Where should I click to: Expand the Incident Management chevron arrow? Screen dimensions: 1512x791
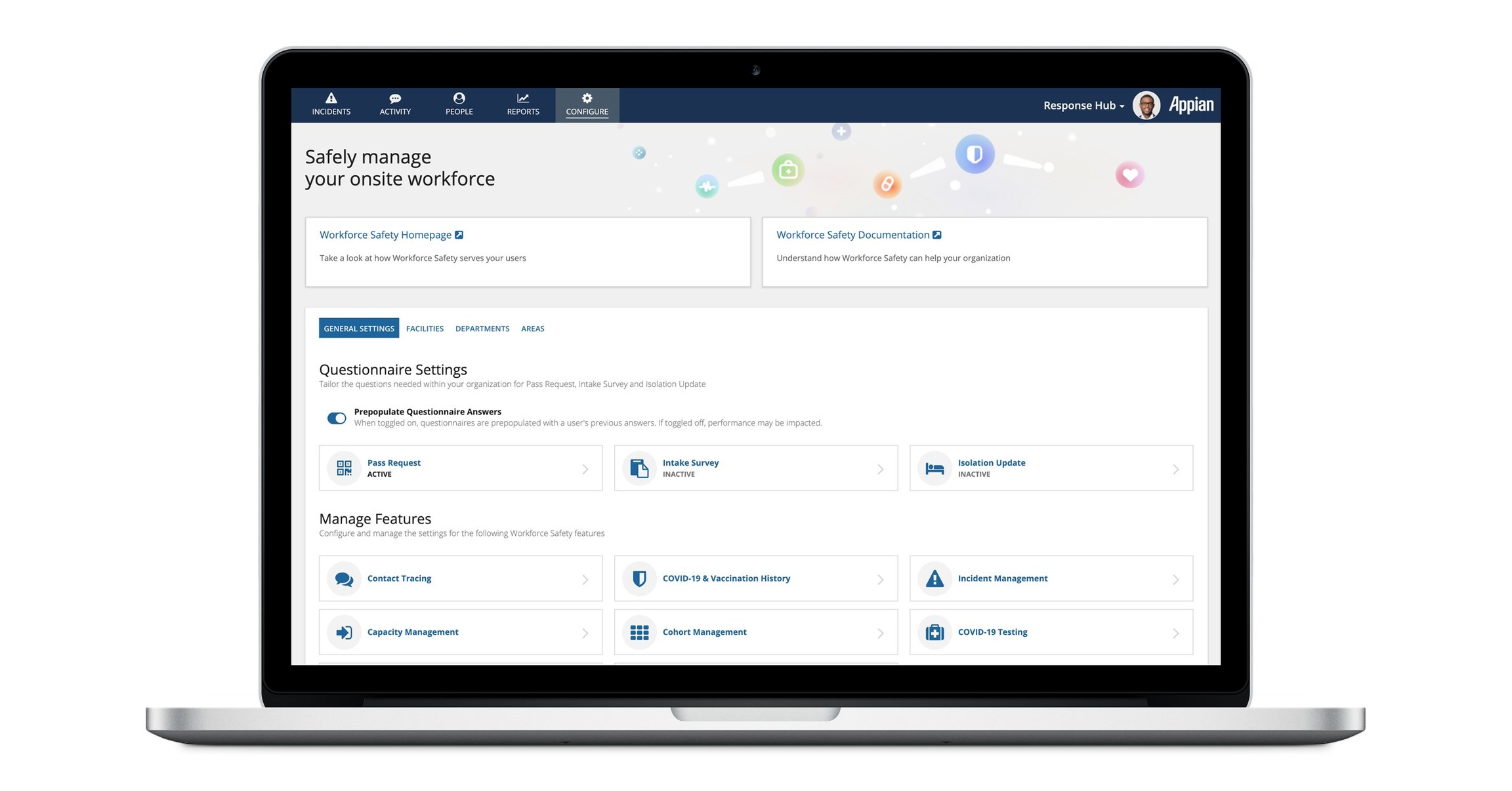click(1175, 579)
